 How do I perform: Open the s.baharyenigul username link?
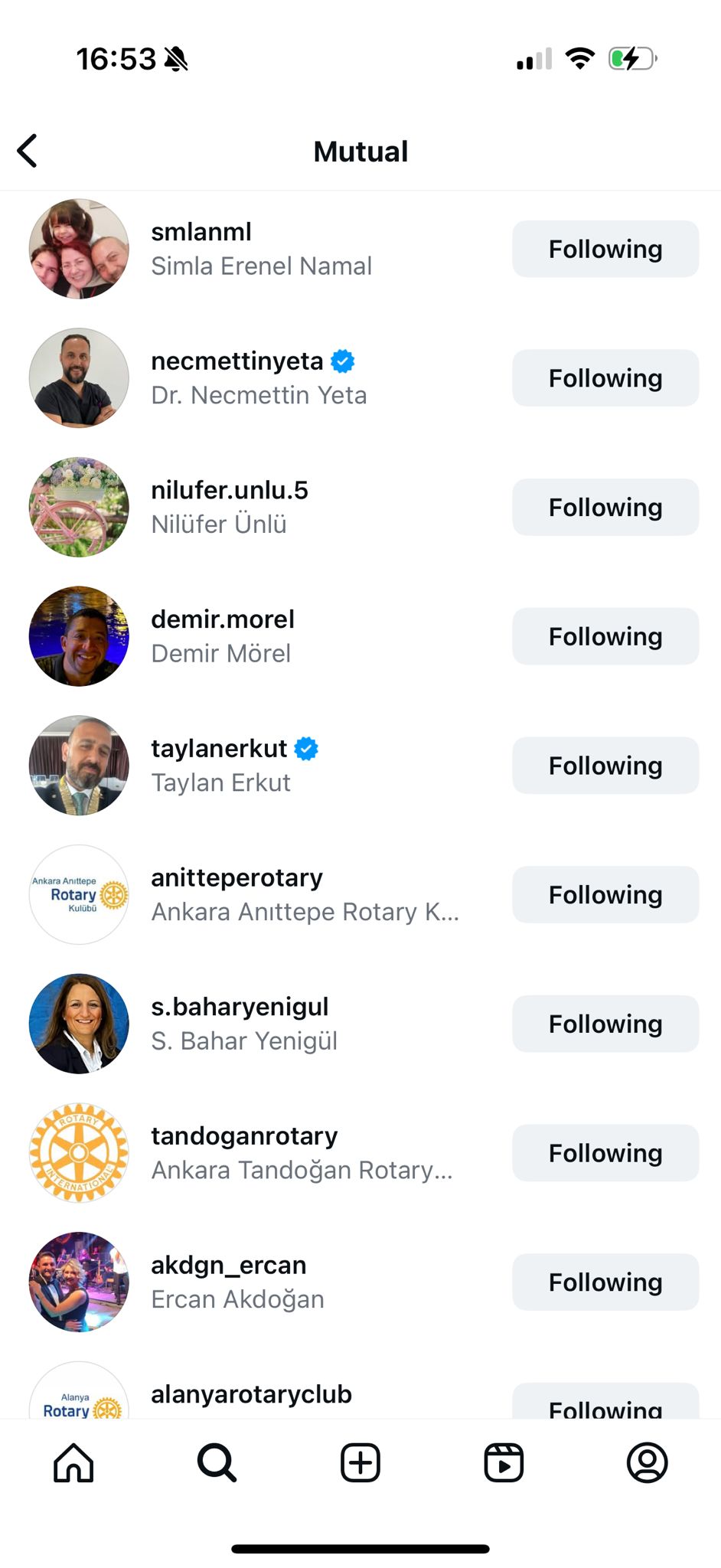tap(240, 1007)
